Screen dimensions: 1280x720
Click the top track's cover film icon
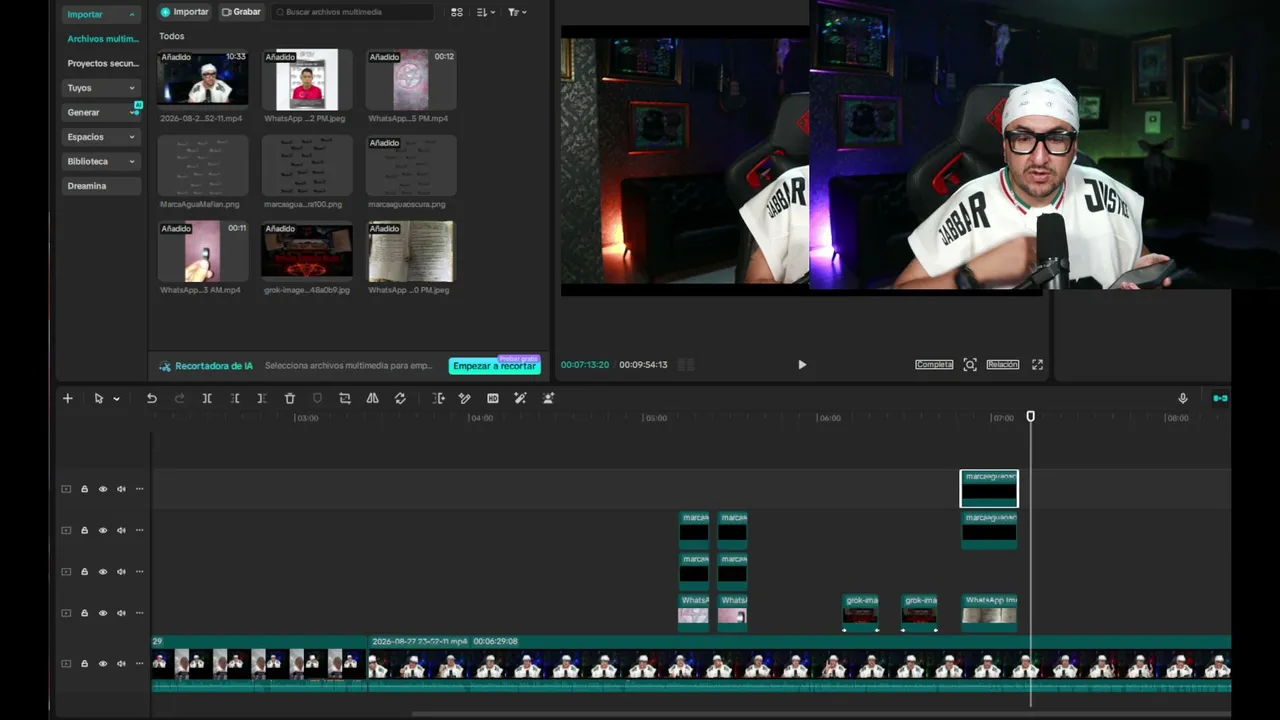point(66,489)
